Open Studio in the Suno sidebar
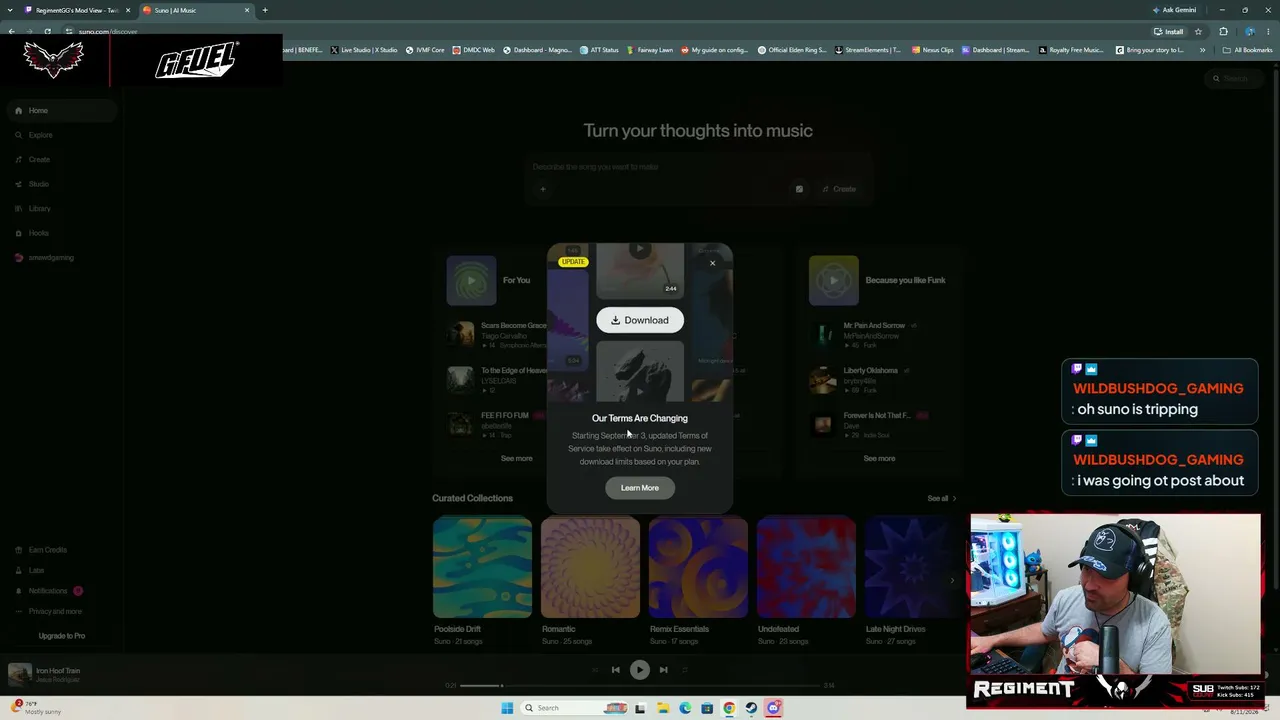Image resolution: width=1280 pixels, height=720 pixels. [x=38, y=184]
